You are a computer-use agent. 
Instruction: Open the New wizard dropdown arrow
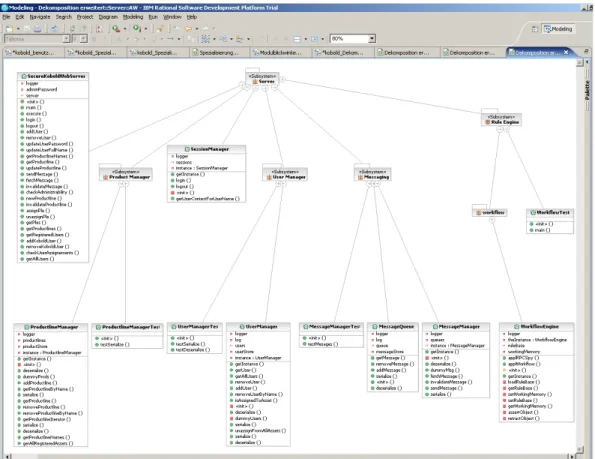[x=18, y=29]
